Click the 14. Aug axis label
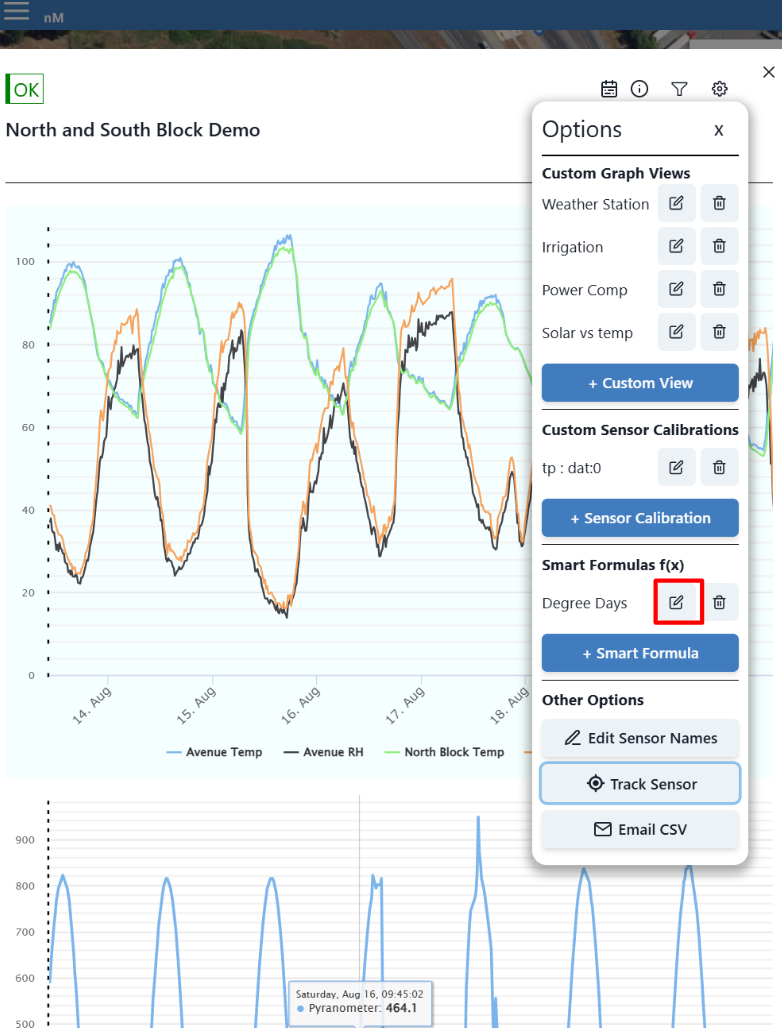 (x=92, y=705)
